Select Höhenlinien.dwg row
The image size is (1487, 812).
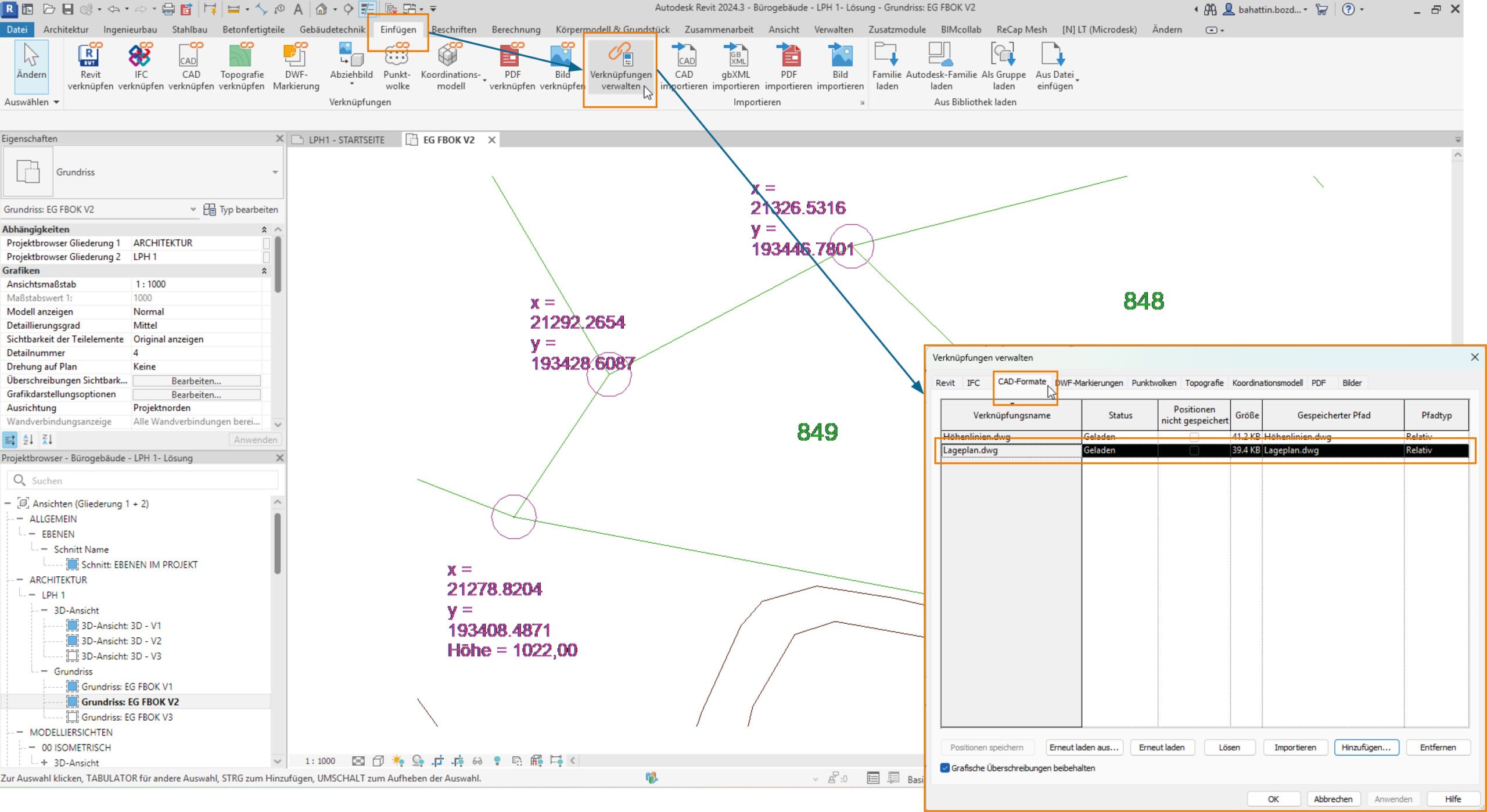[1205, 436]
